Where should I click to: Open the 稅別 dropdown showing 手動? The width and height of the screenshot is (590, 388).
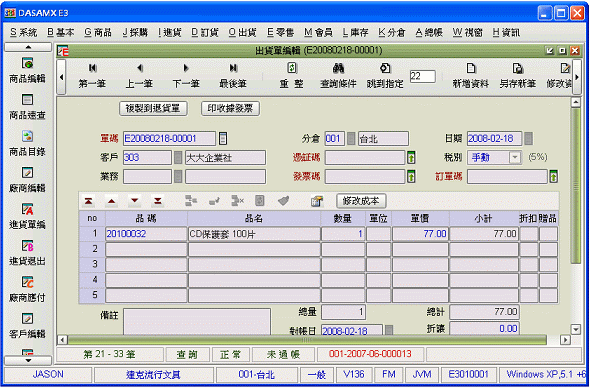tap(515, 157)
